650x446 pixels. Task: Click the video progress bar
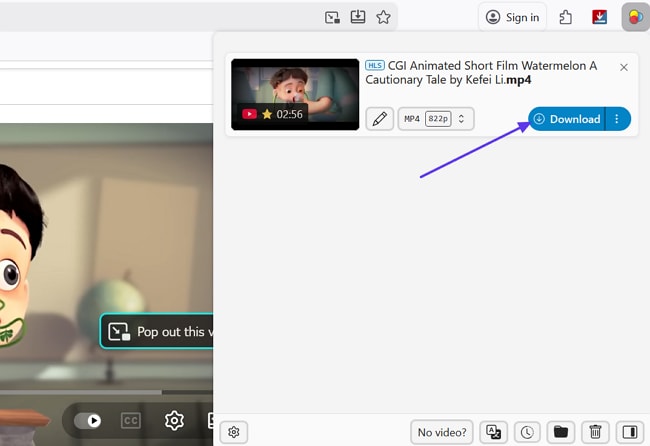tap(107, 392)
